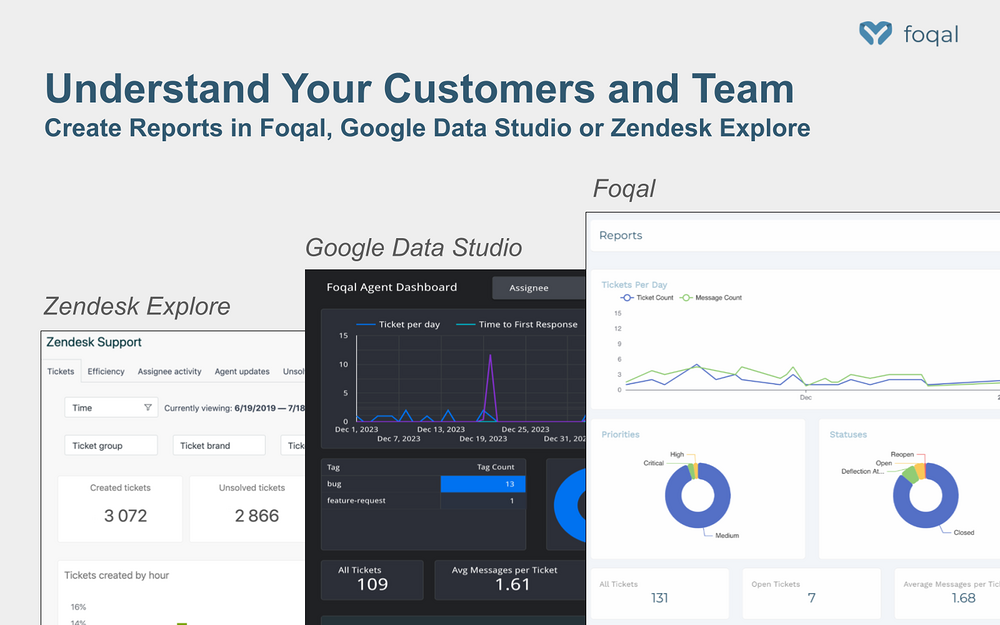Select the bug tag row
Viewport: 1000px width, 625px height.
click(x=423, y=484)
